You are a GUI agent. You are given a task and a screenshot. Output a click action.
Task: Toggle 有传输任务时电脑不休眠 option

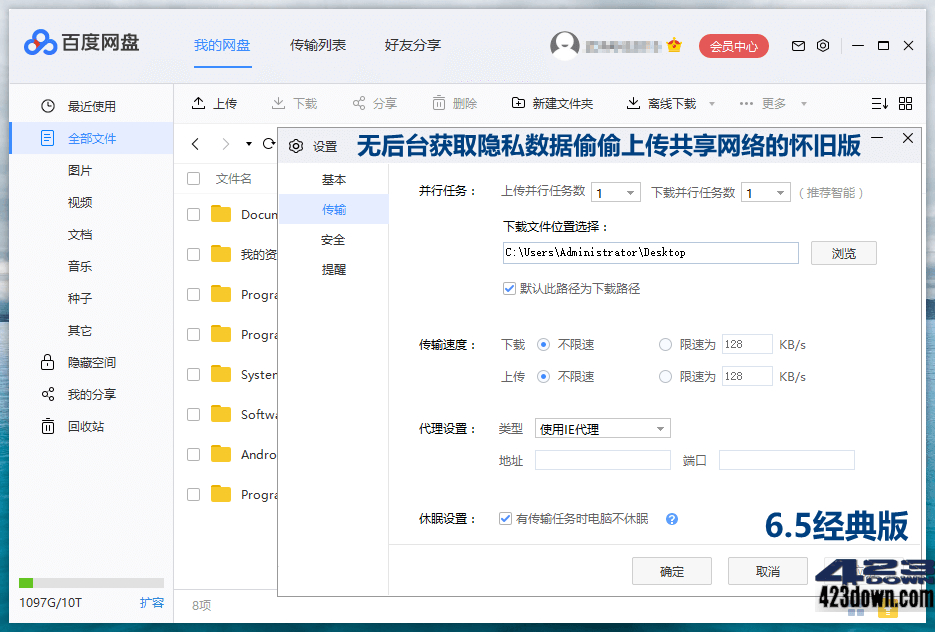[x=505, y=518]
